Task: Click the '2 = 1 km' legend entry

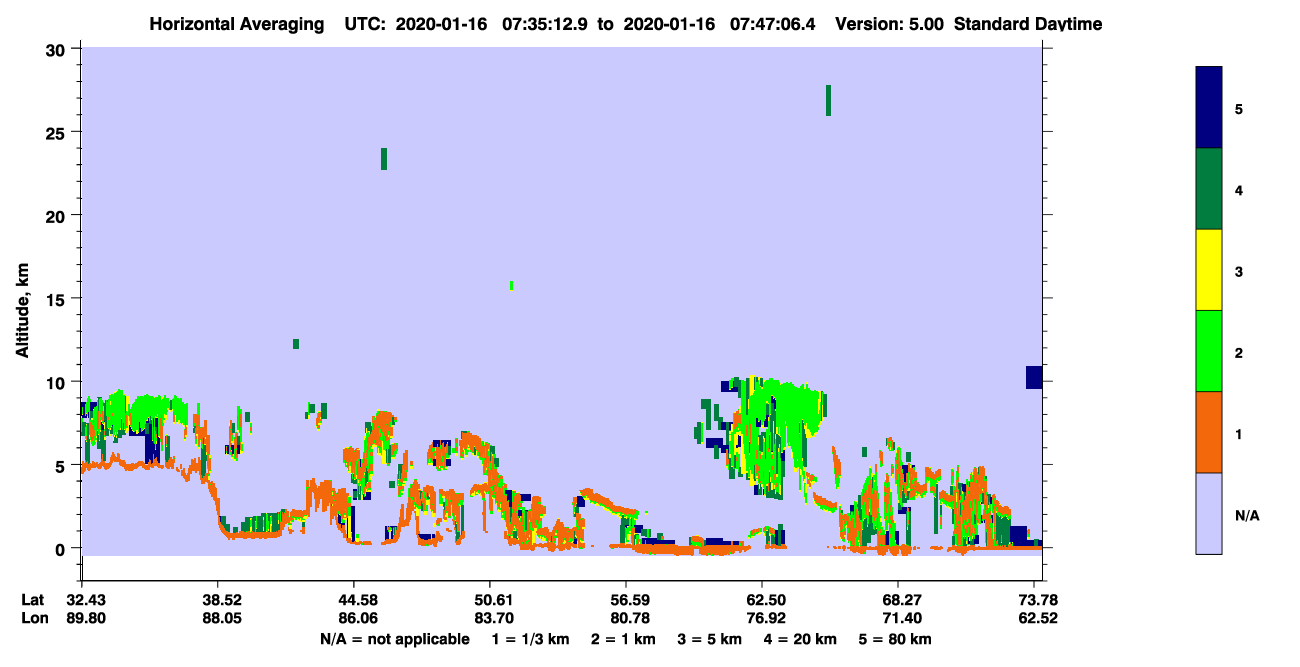Action: tap(623, 639)
